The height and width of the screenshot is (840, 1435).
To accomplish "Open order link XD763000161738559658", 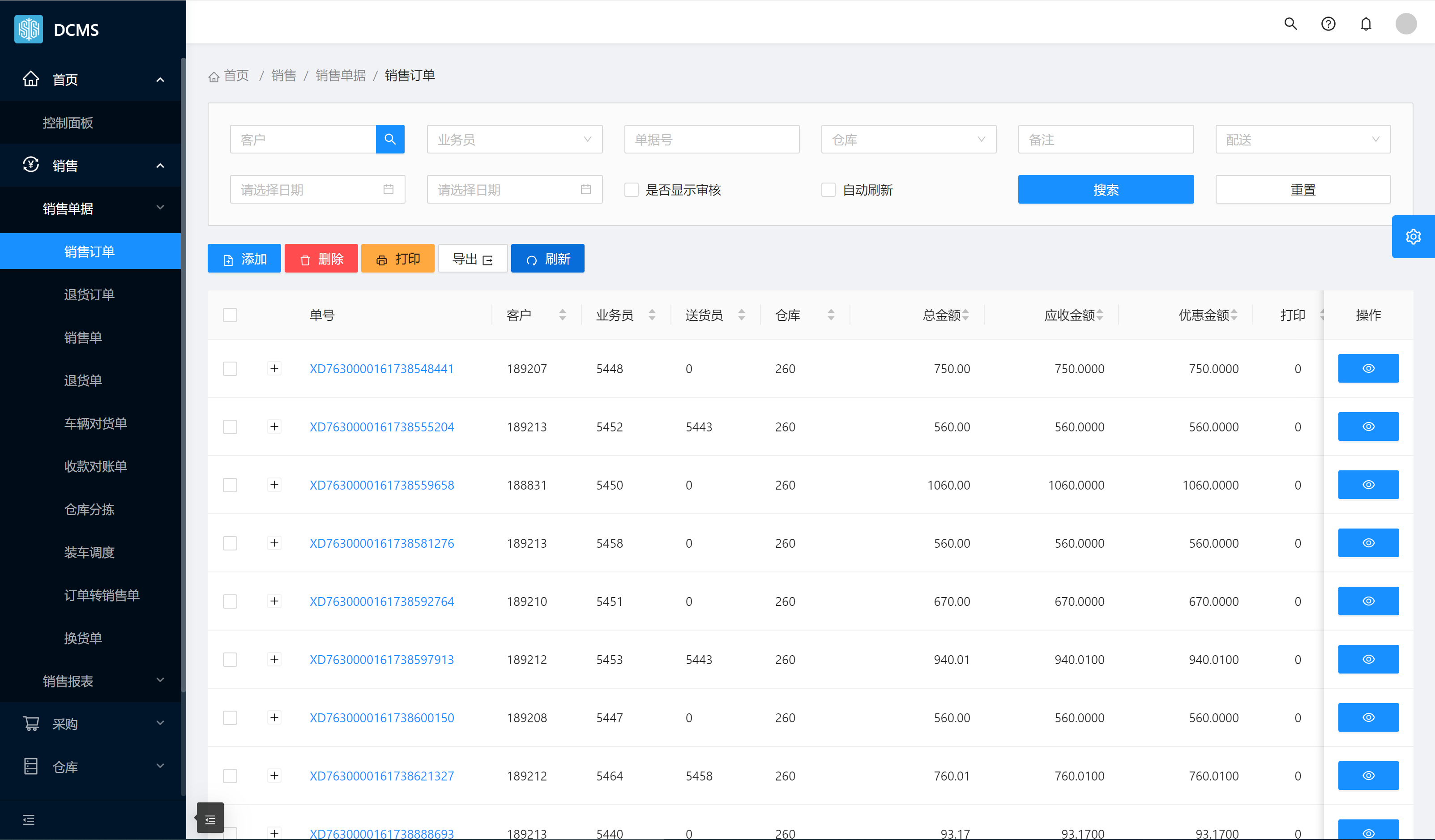I will [x=381, y=485].
